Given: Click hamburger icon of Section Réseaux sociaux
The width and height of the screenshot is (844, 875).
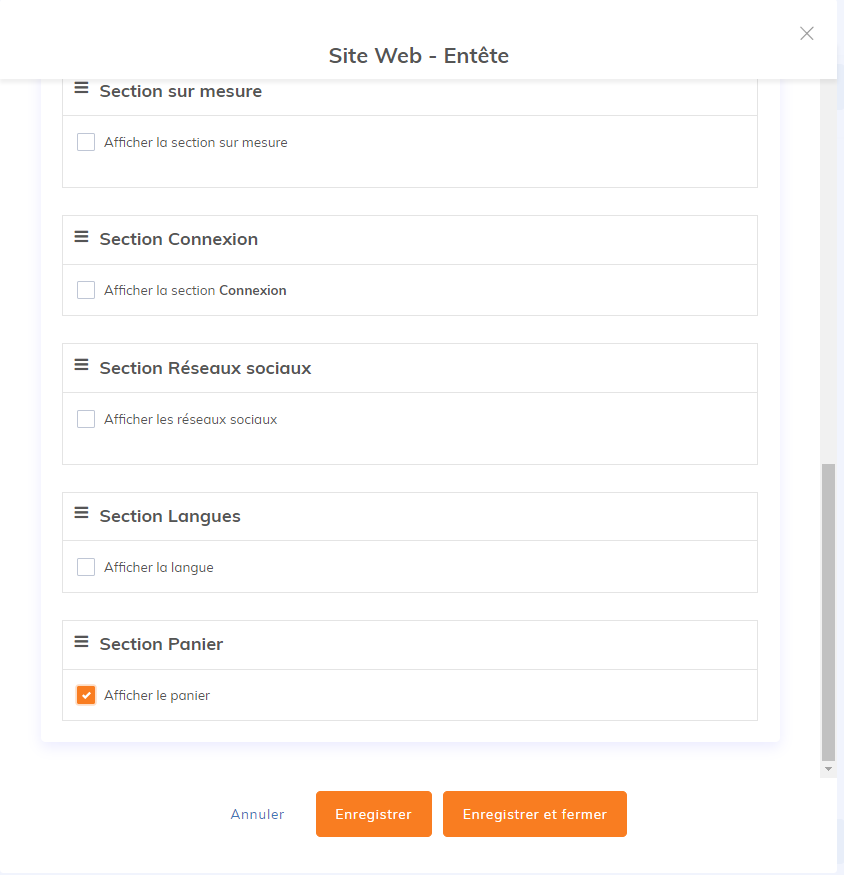Looking at the screenshot, I should 81,366.
